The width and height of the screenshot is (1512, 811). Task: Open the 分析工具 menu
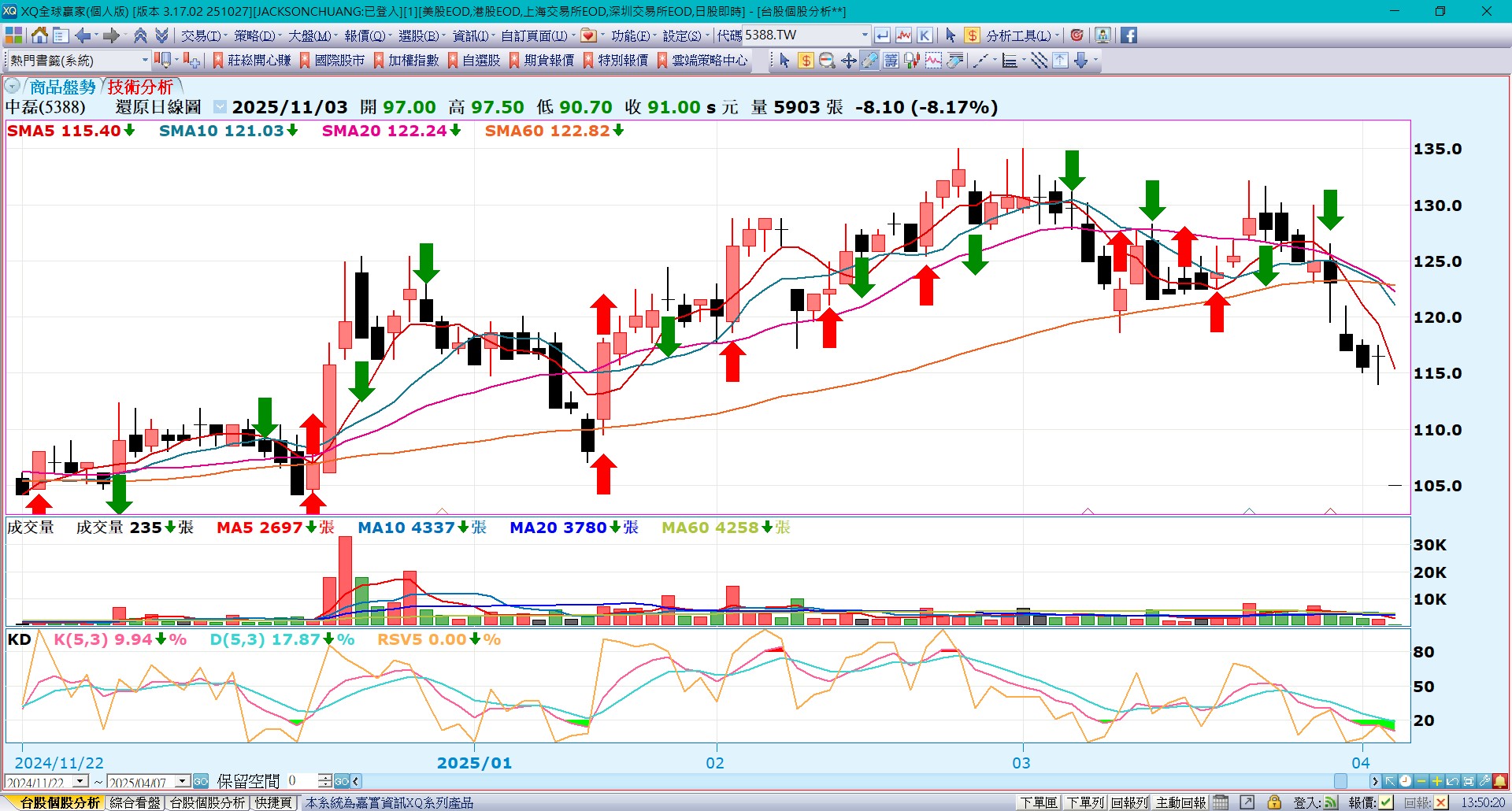click(1018, 35)
